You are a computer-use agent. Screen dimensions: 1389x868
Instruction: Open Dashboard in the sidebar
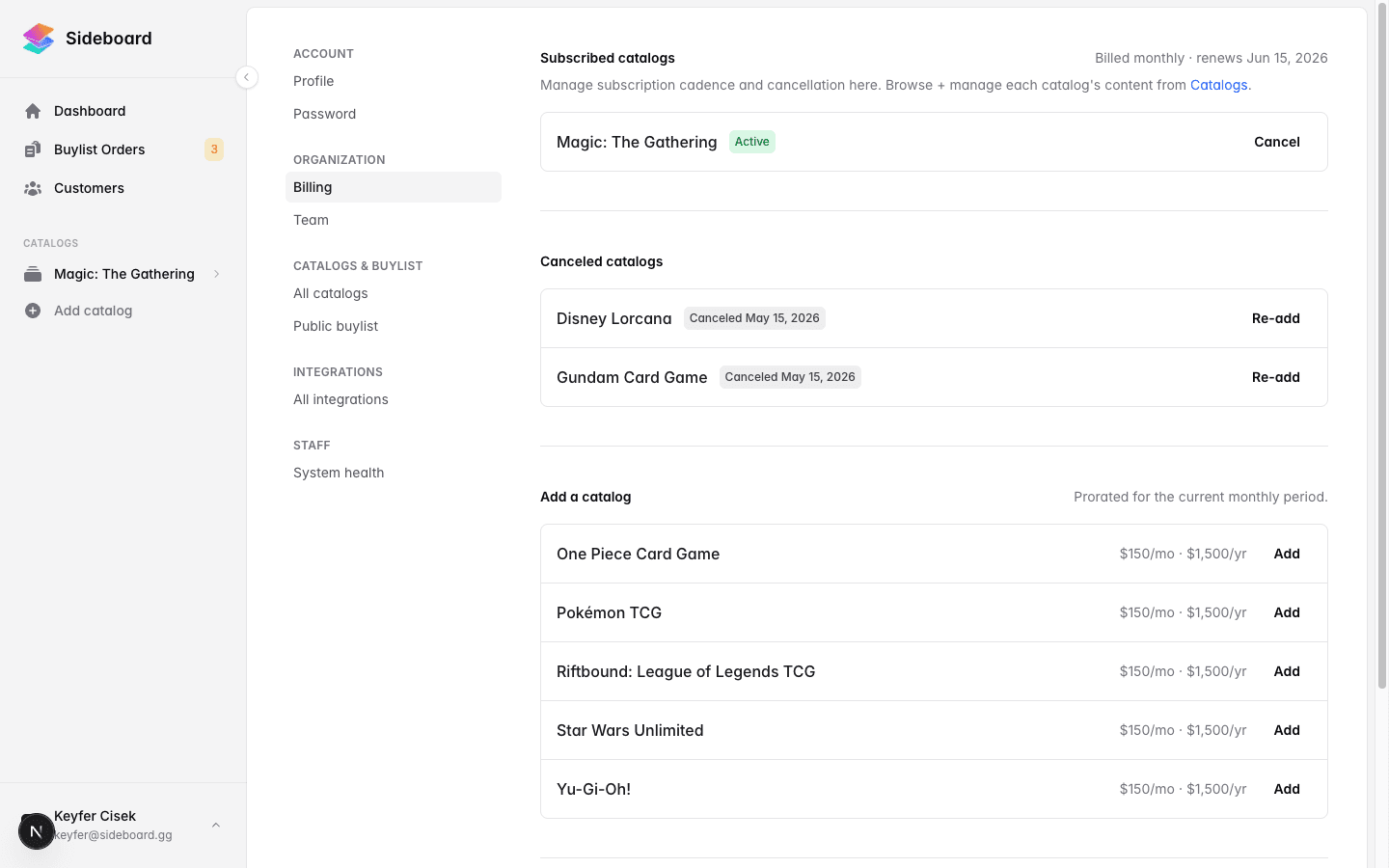(x=90, y=111)
